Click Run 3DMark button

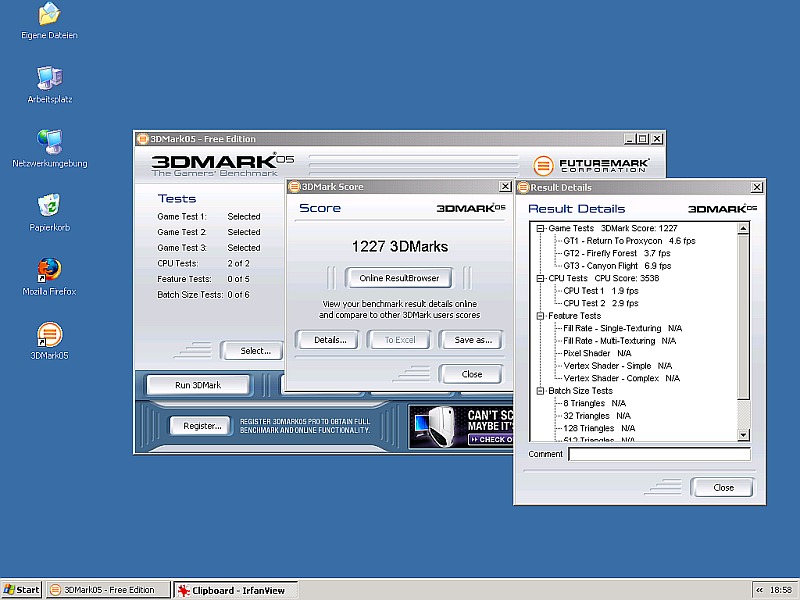(198, 385)
